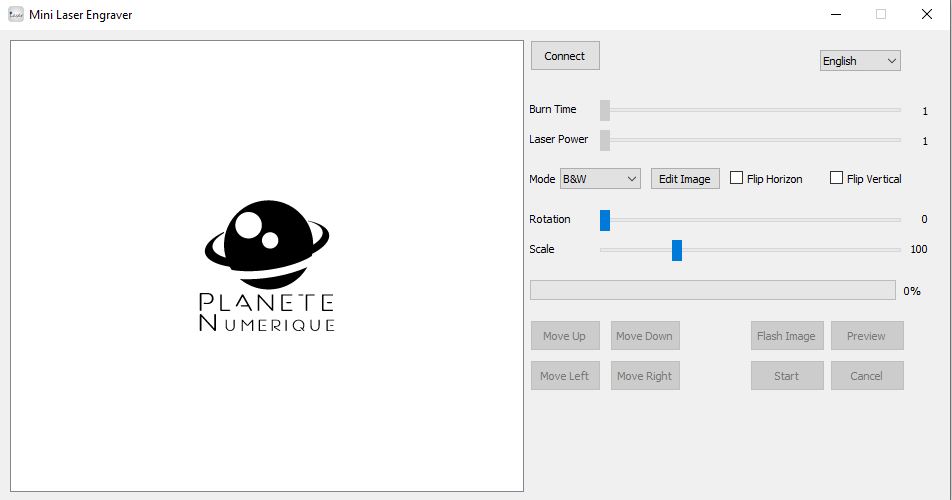Click the Move Up button
The height and width of the screenshot is (500, 952).
click(565, 336)
